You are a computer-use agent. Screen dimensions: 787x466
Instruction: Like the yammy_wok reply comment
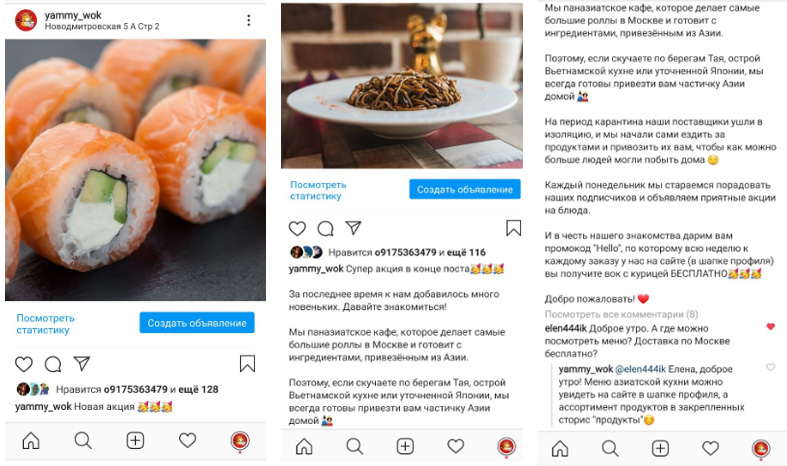click(x=771, y=367)
